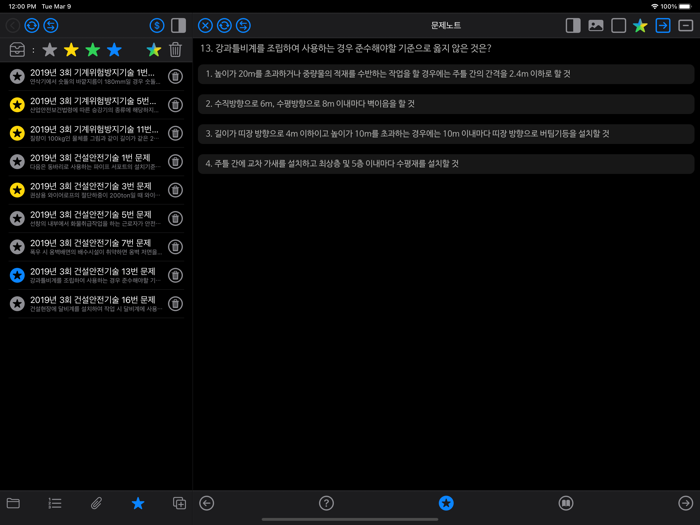This screenshot has width=700, height=525.
Task: Toggle the yellow star filter
Action: tap(71, 50)
